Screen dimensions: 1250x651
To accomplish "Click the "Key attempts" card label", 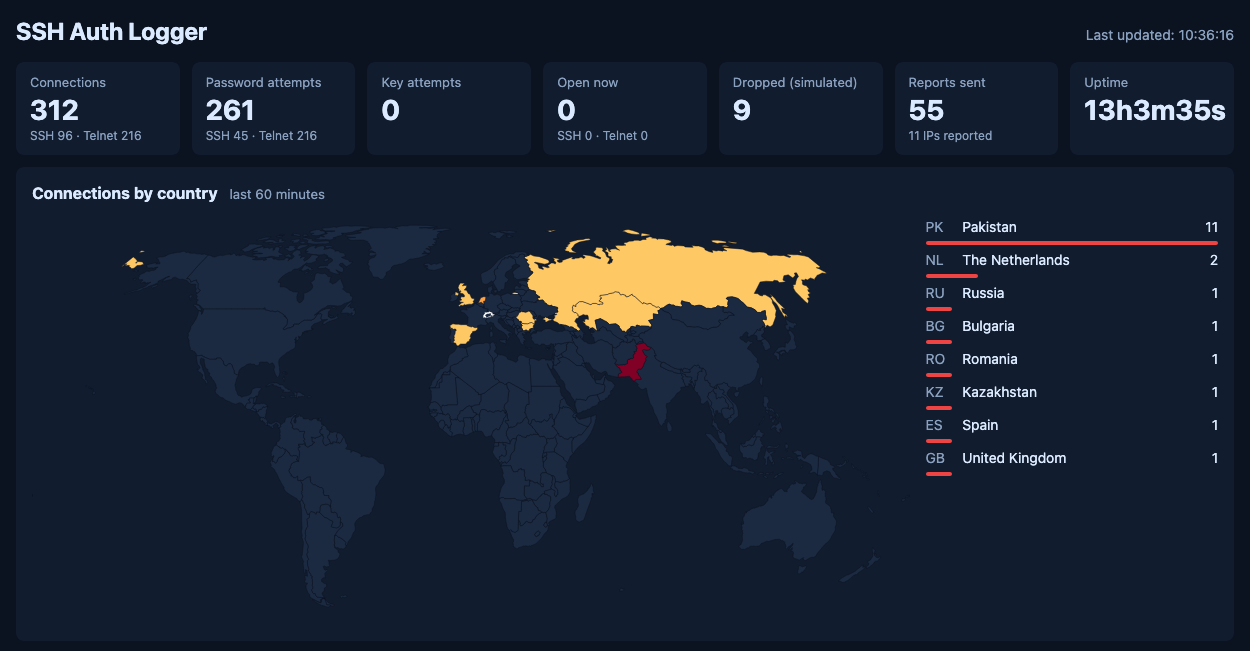I will coord(421,83).
